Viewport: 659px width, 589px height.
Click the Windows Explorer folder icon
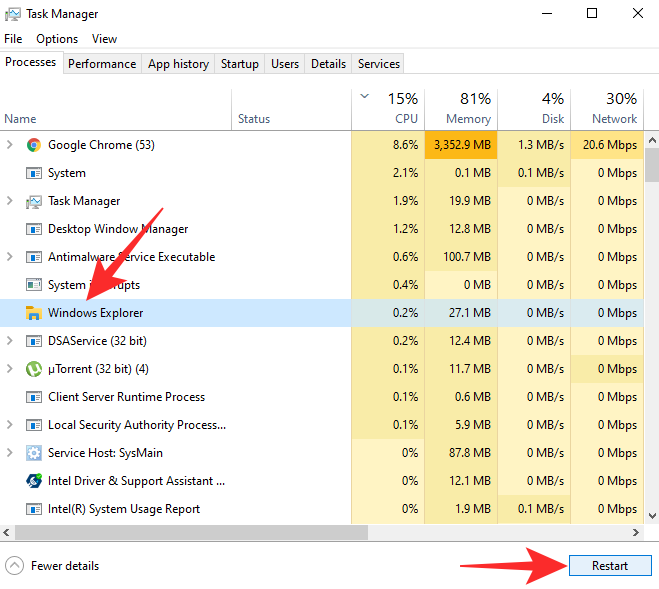pyautogui.click(x=33, y=313)
